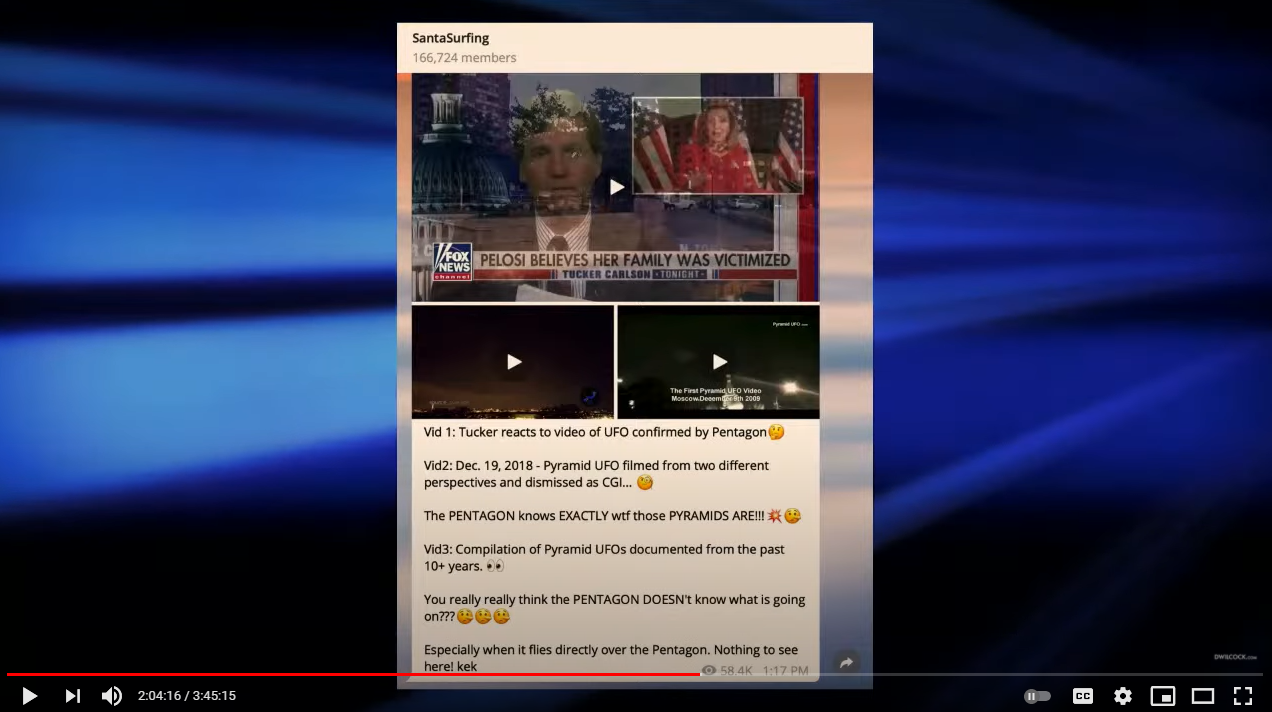
Task: Play the Tucker Carlson Fox News clip
Action: click(x=616, y=187)
